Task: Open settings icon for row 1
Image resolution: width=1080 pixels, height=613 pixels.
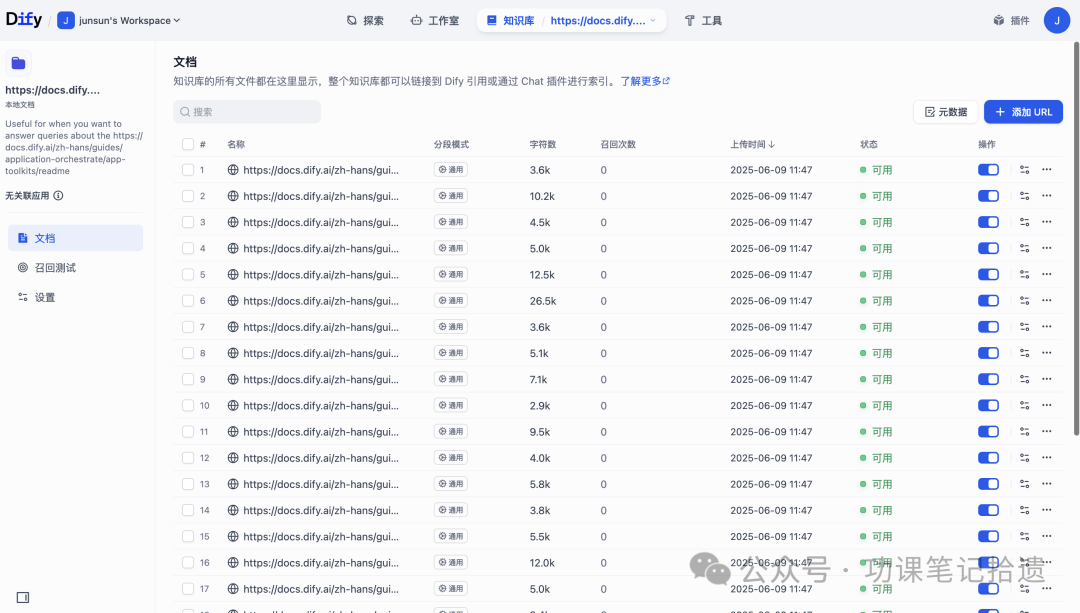Action: tap(1024, 169)
